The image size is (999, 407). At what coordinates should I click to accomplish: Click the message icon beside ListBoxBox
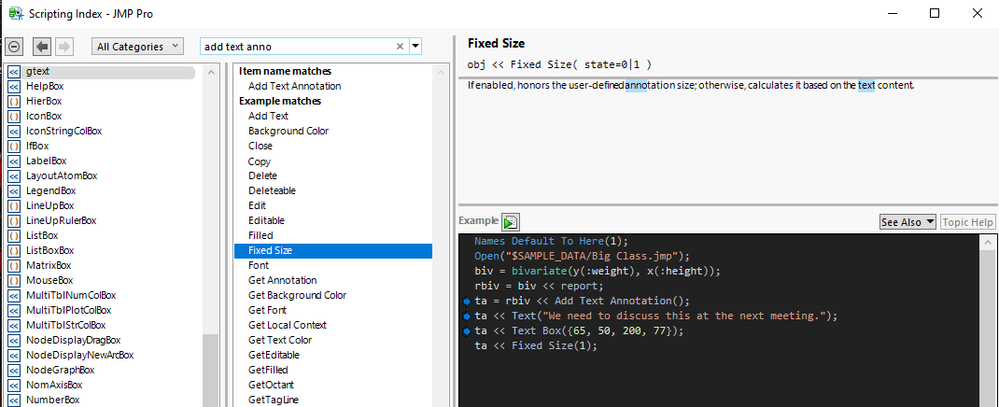coord(13,250)
